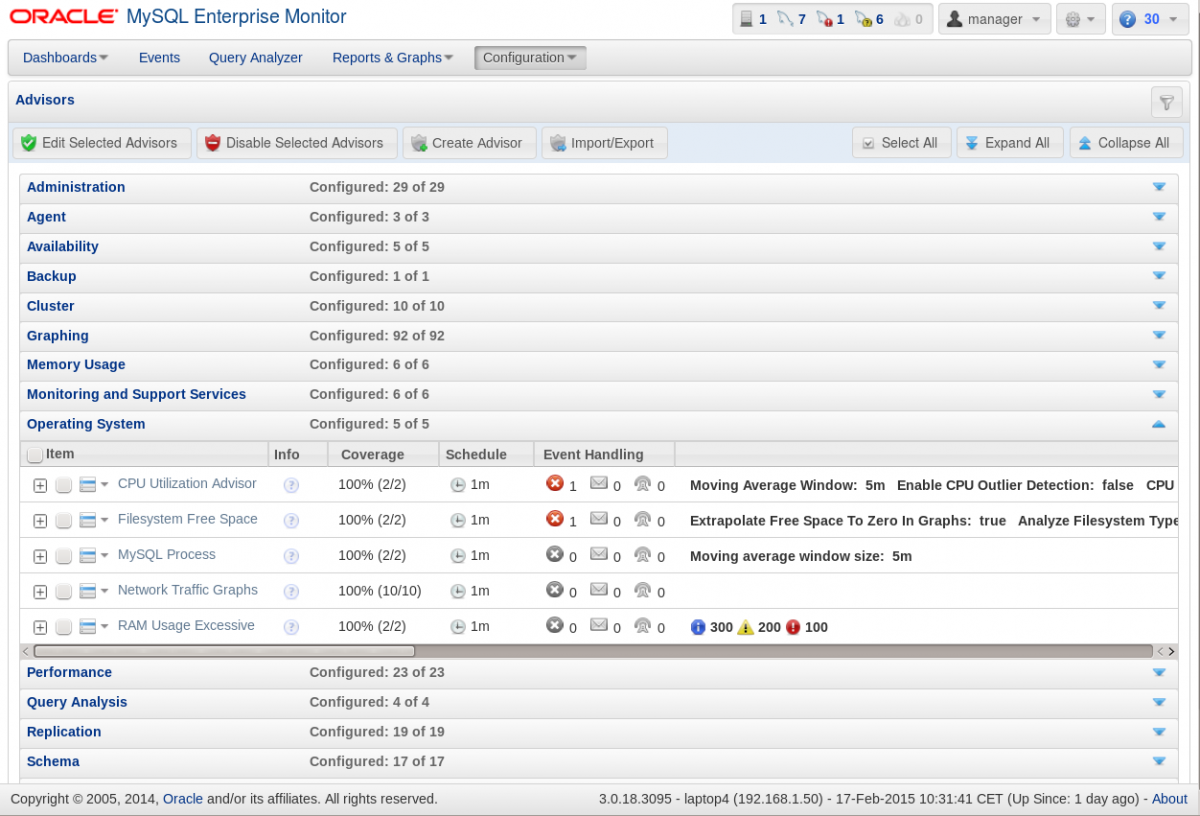The image size is (1200, 816).
Task: Click the scrollbar right arrow under advisor table
Action: [1171, 651]
